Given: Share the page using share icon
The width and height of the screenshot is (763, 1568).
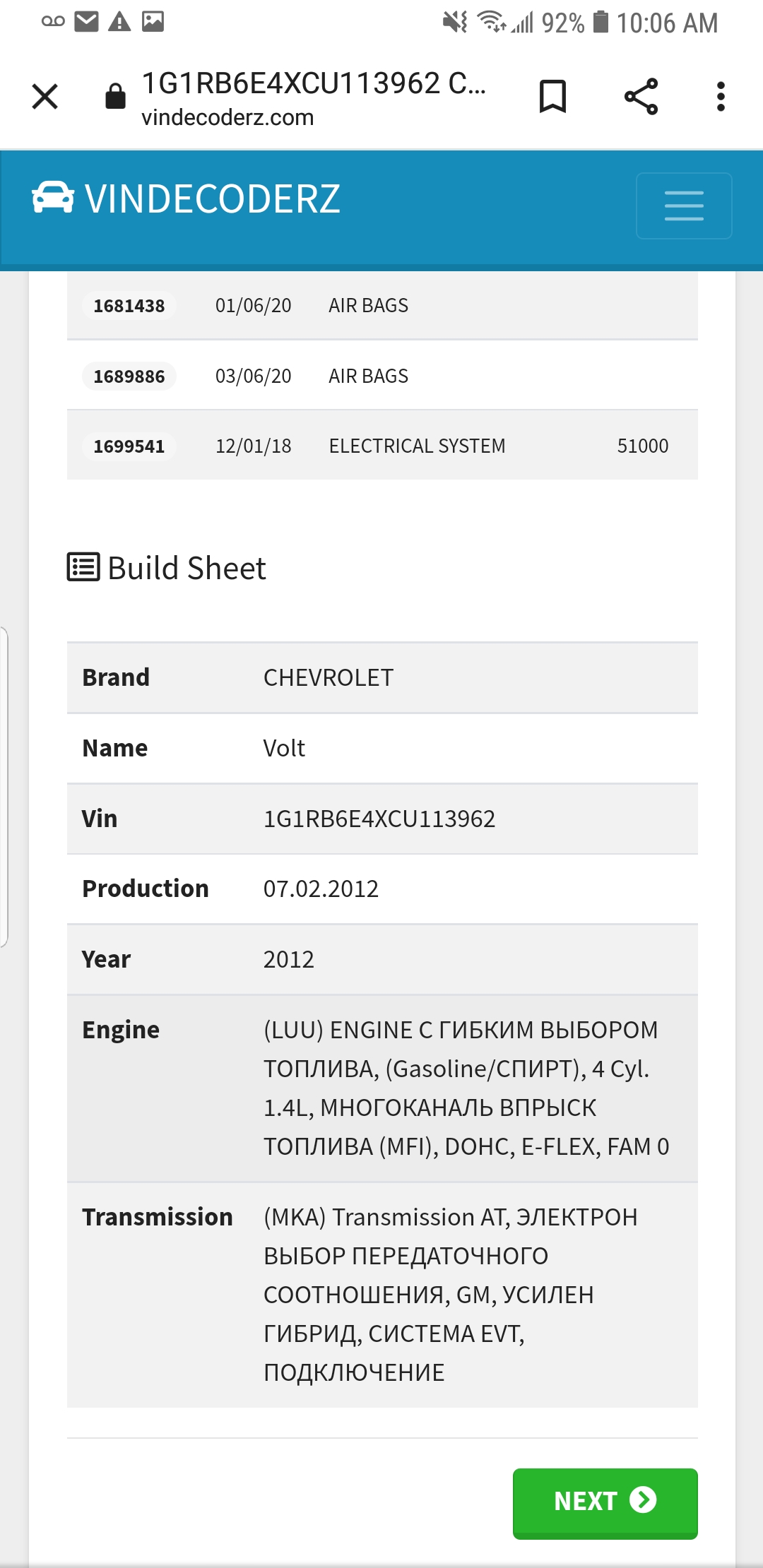Looking at the screenshot, I should click(641, 97).
